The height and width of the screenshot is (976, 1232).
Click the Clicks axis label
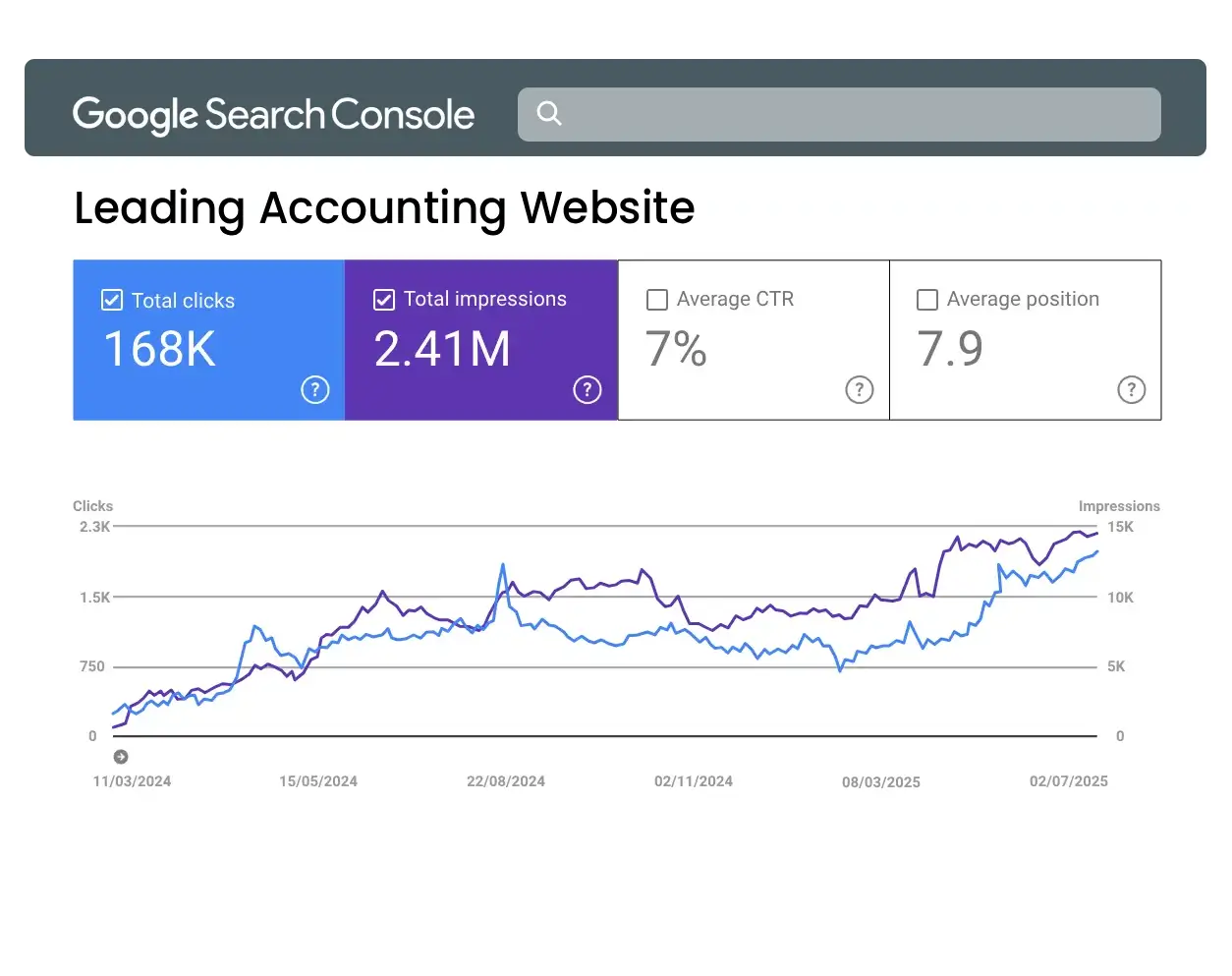[x=92, y=505]
